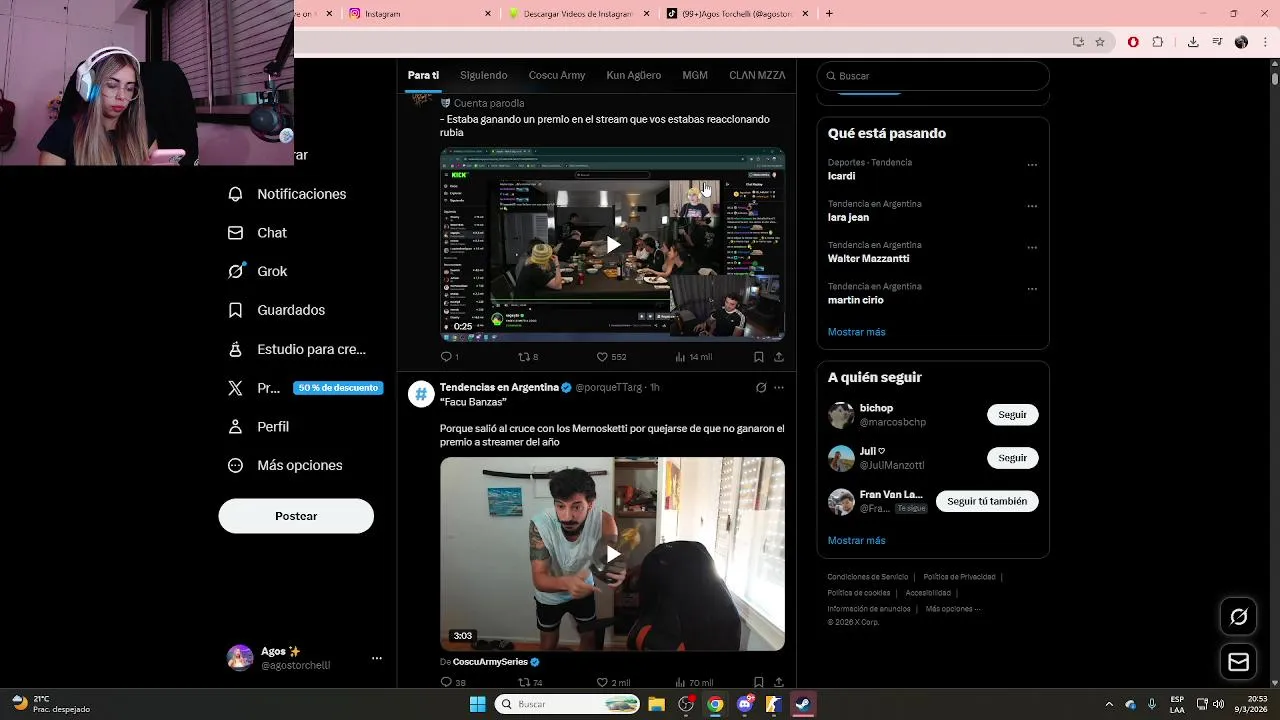Open the Chat section in sidebar

[x=258, y=233]
